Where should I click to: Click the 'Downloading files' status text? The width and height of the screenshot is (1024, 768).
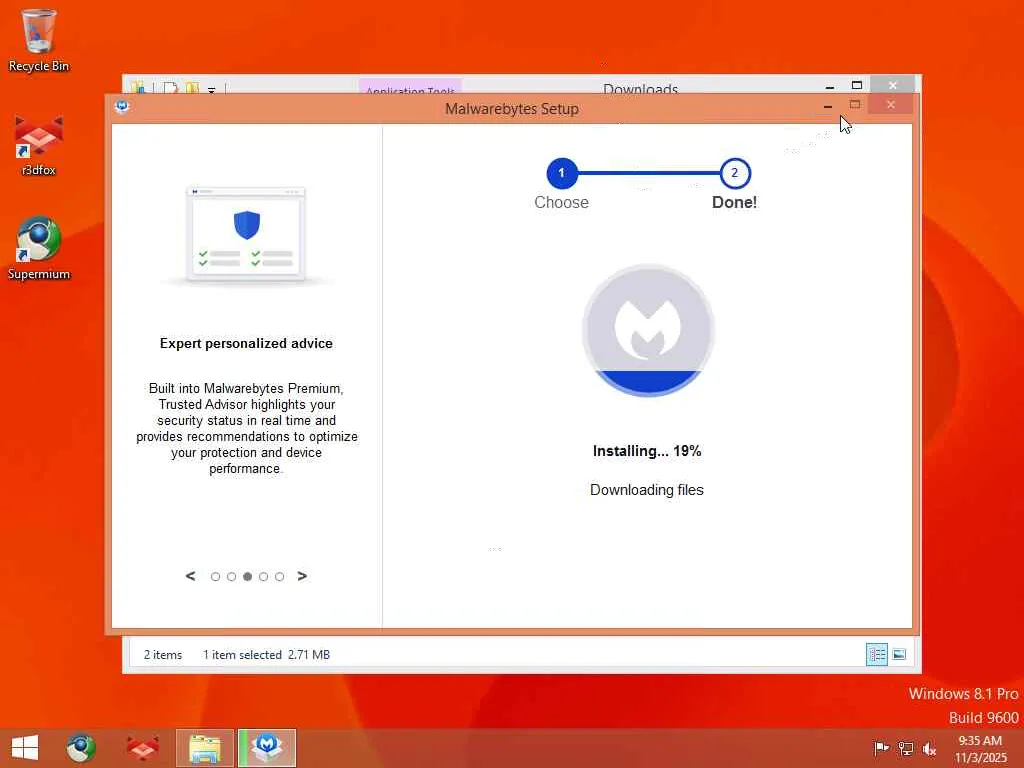click(647, 490)
